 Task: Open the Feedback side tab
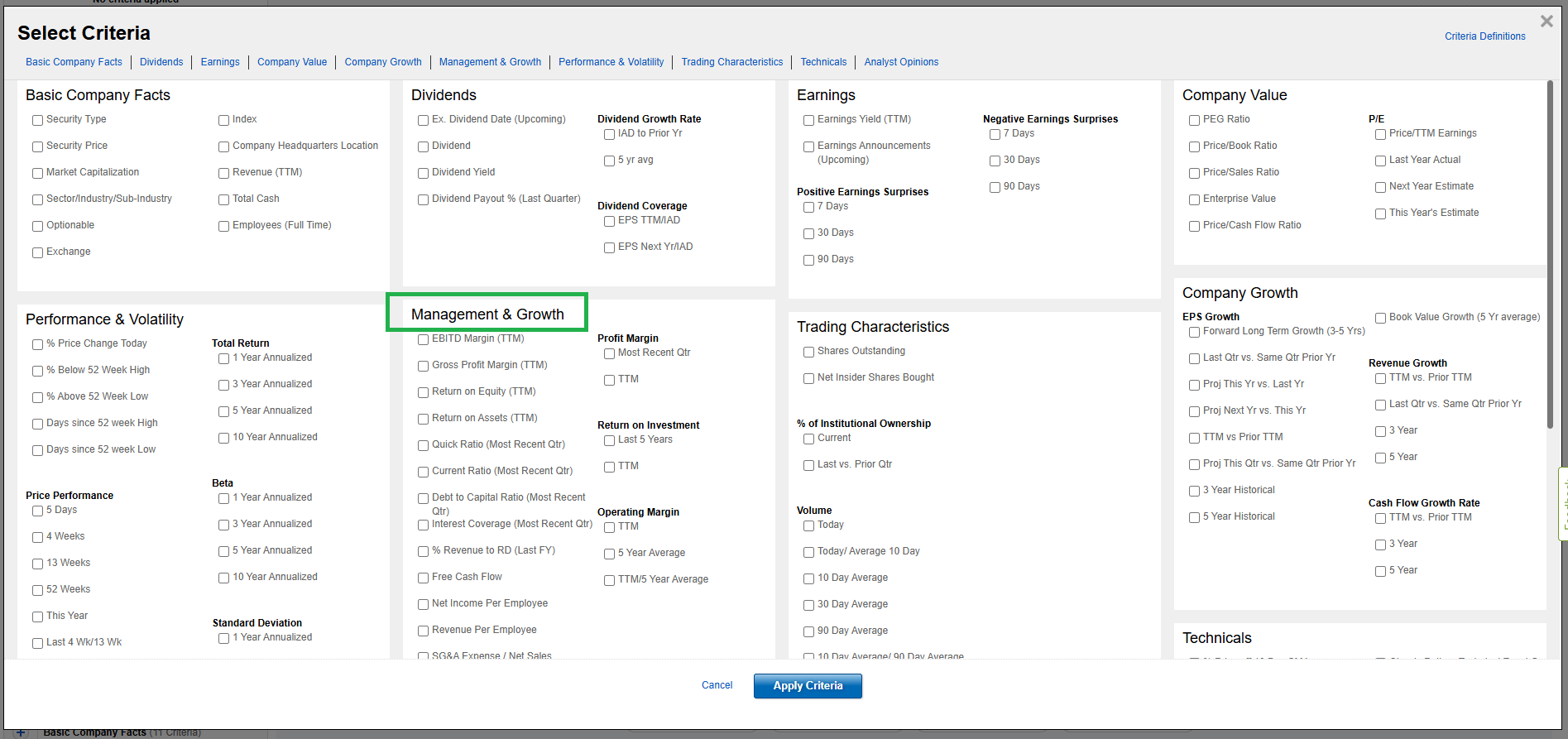tap(1563, 504)
